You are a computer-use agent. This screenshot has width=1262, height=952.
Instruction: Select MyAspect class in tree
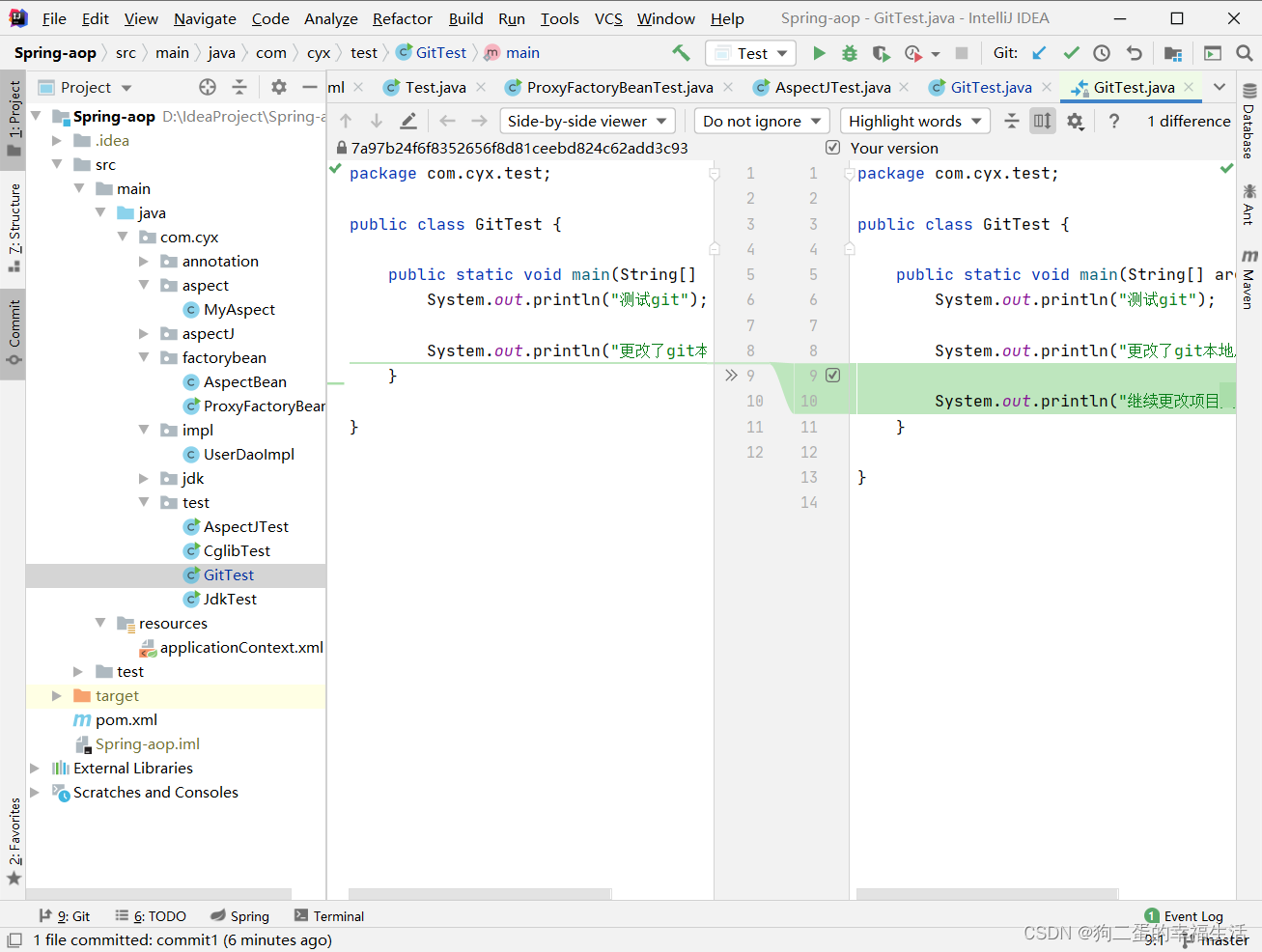click(239, 310)
